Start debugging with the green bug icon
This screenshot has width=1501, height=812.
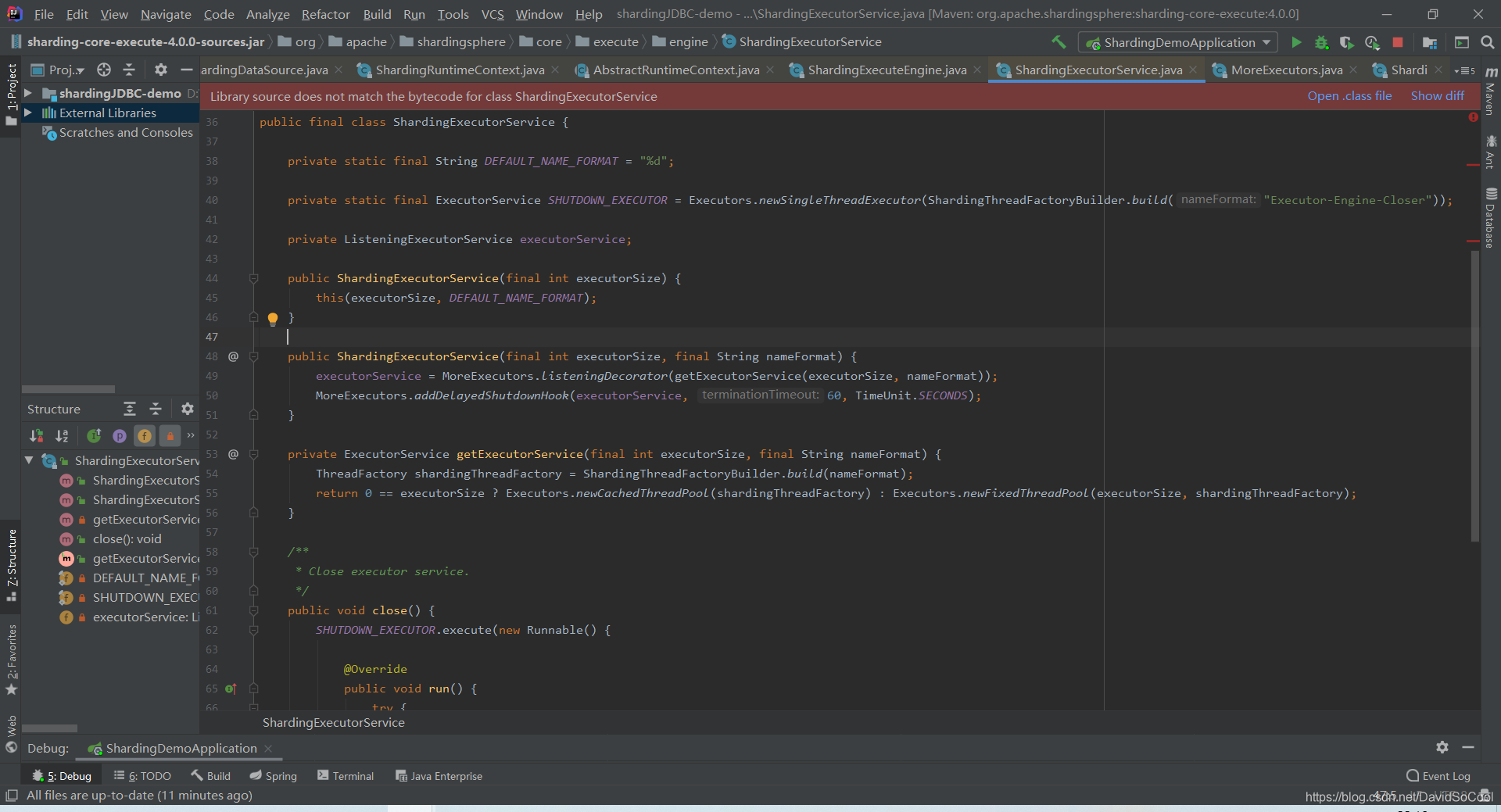(1321, 42)
